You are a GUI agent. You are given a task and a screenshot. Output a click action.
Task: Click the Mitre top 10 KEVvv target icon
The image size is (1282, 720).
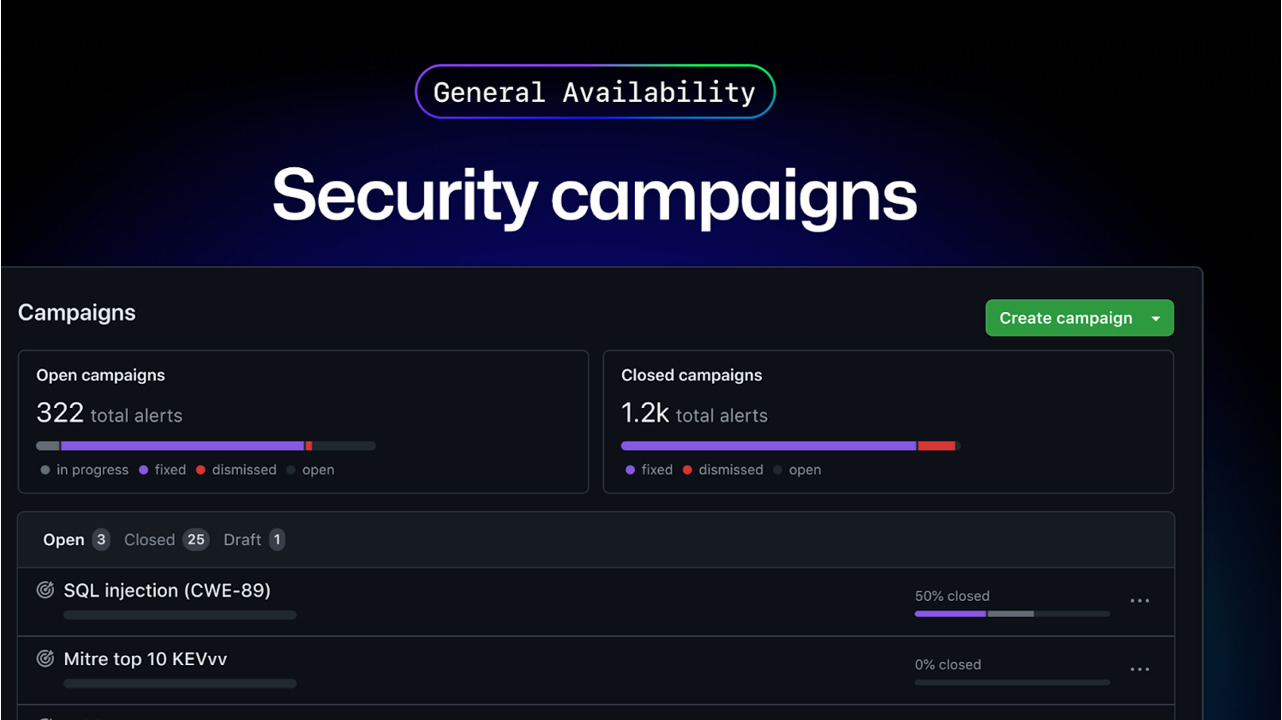45,659
